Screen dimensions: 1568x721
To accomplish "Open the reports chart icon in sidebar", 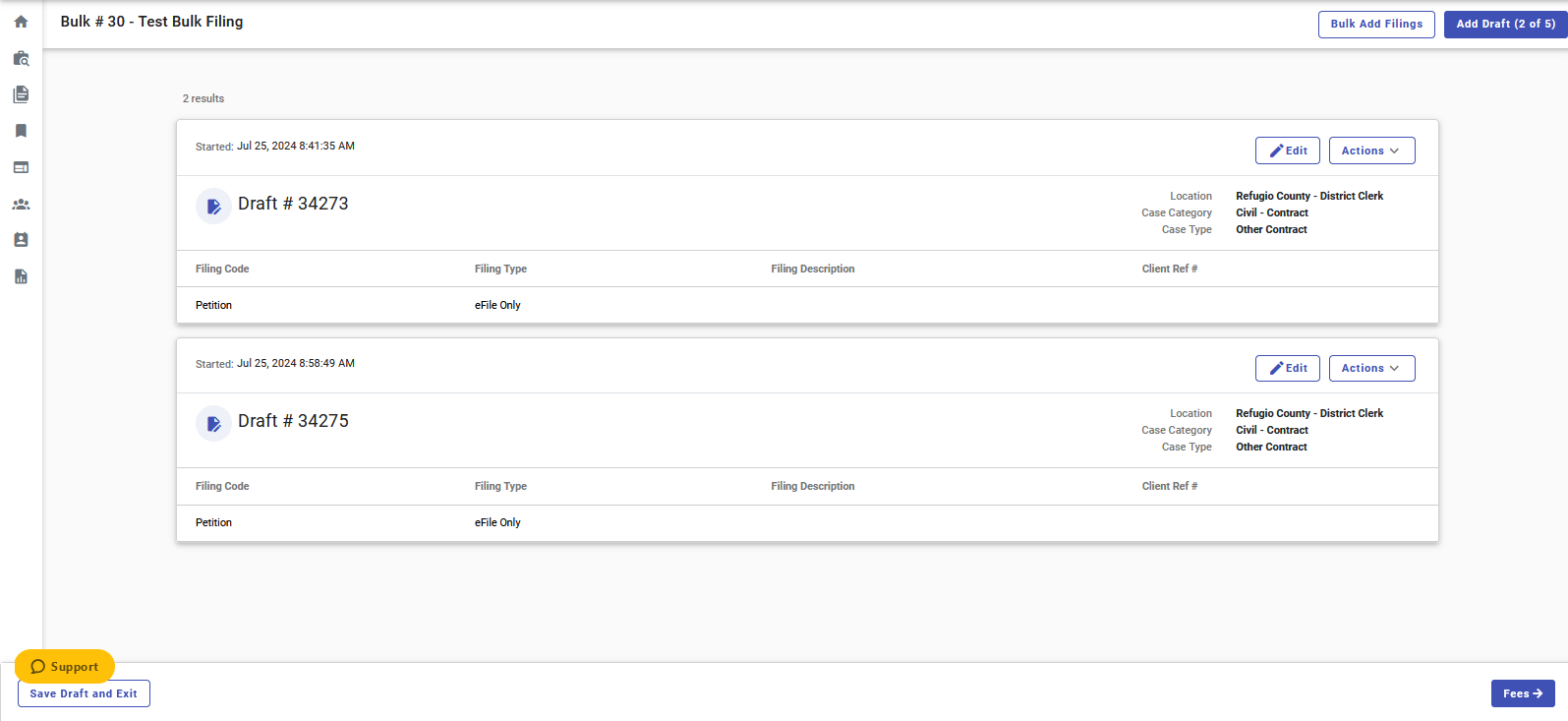I will pyautogui.click(x=21, y=276).
